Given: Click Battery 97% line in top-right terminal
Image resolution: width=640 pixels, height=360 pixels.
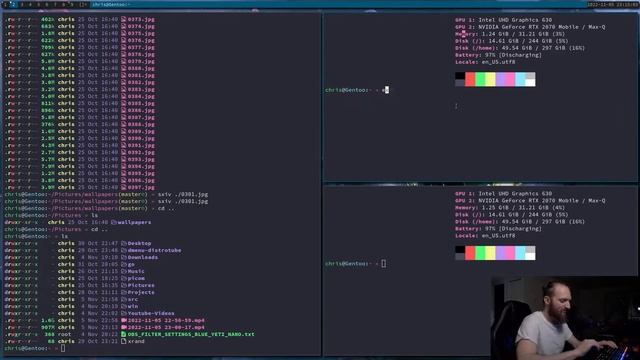Looking at the screenshot, I should click(498, 55).
